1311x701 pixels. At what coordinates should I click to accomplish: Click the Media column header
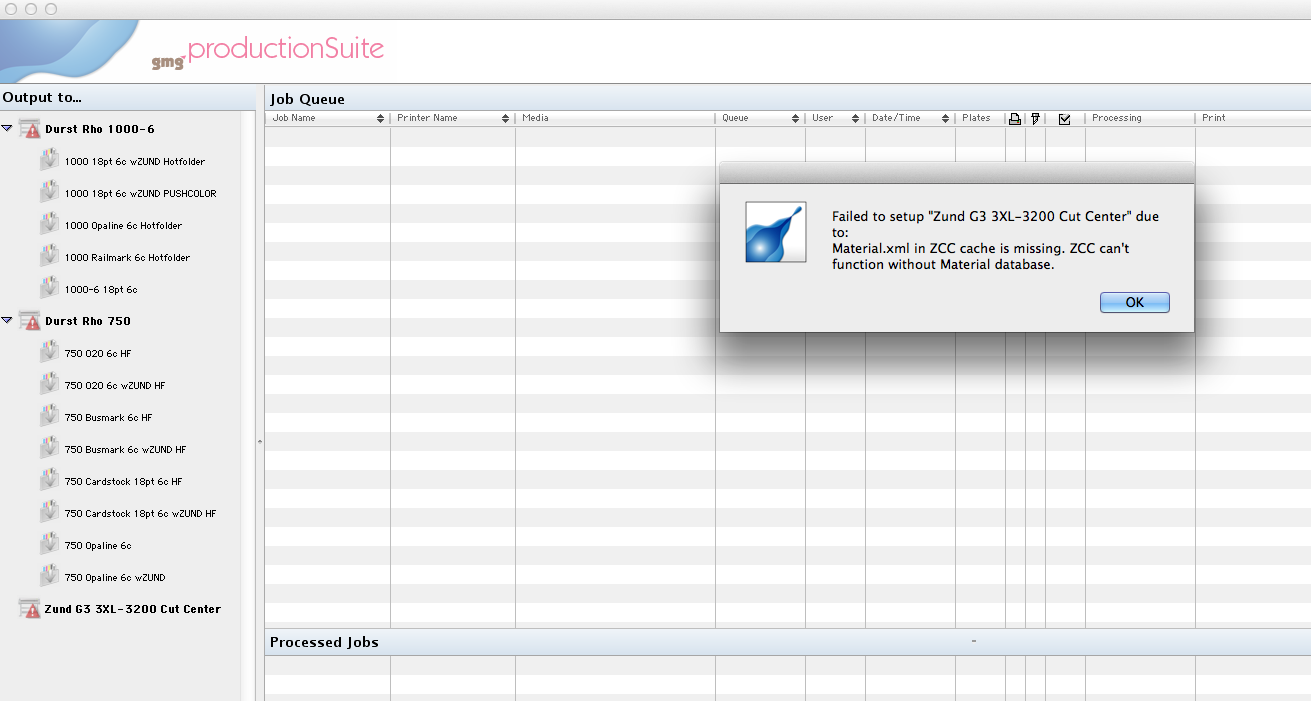pyautogui.click(x=615, y=118)
